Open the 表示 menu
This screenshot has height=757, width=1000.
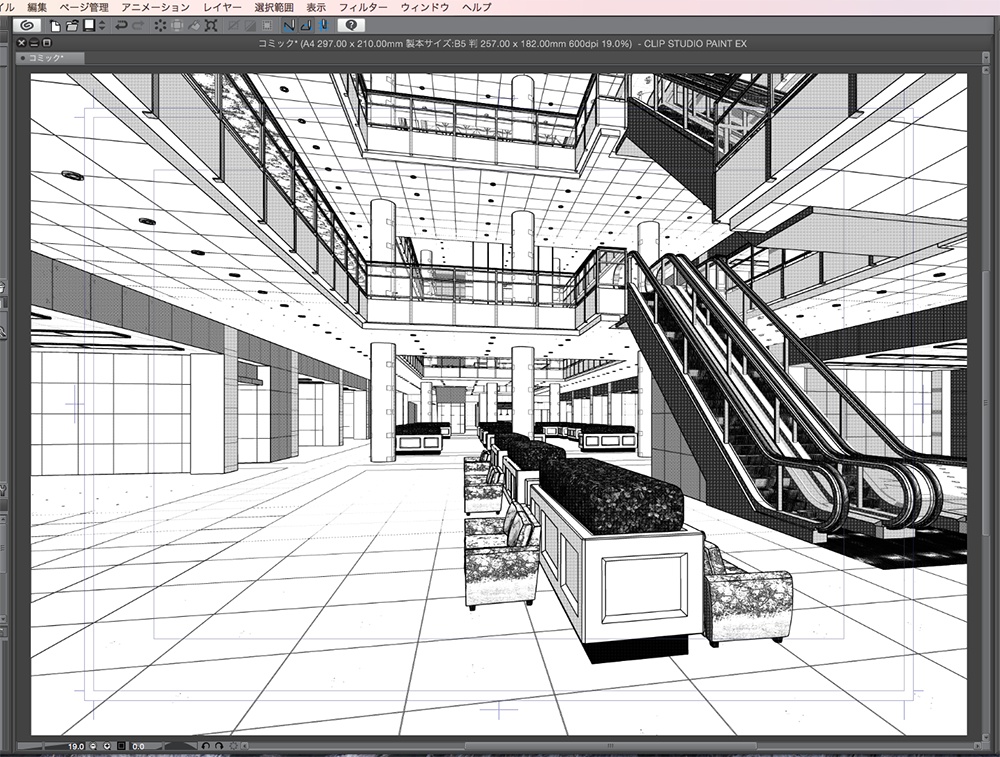pyautogui.click(x=316, y=7)
